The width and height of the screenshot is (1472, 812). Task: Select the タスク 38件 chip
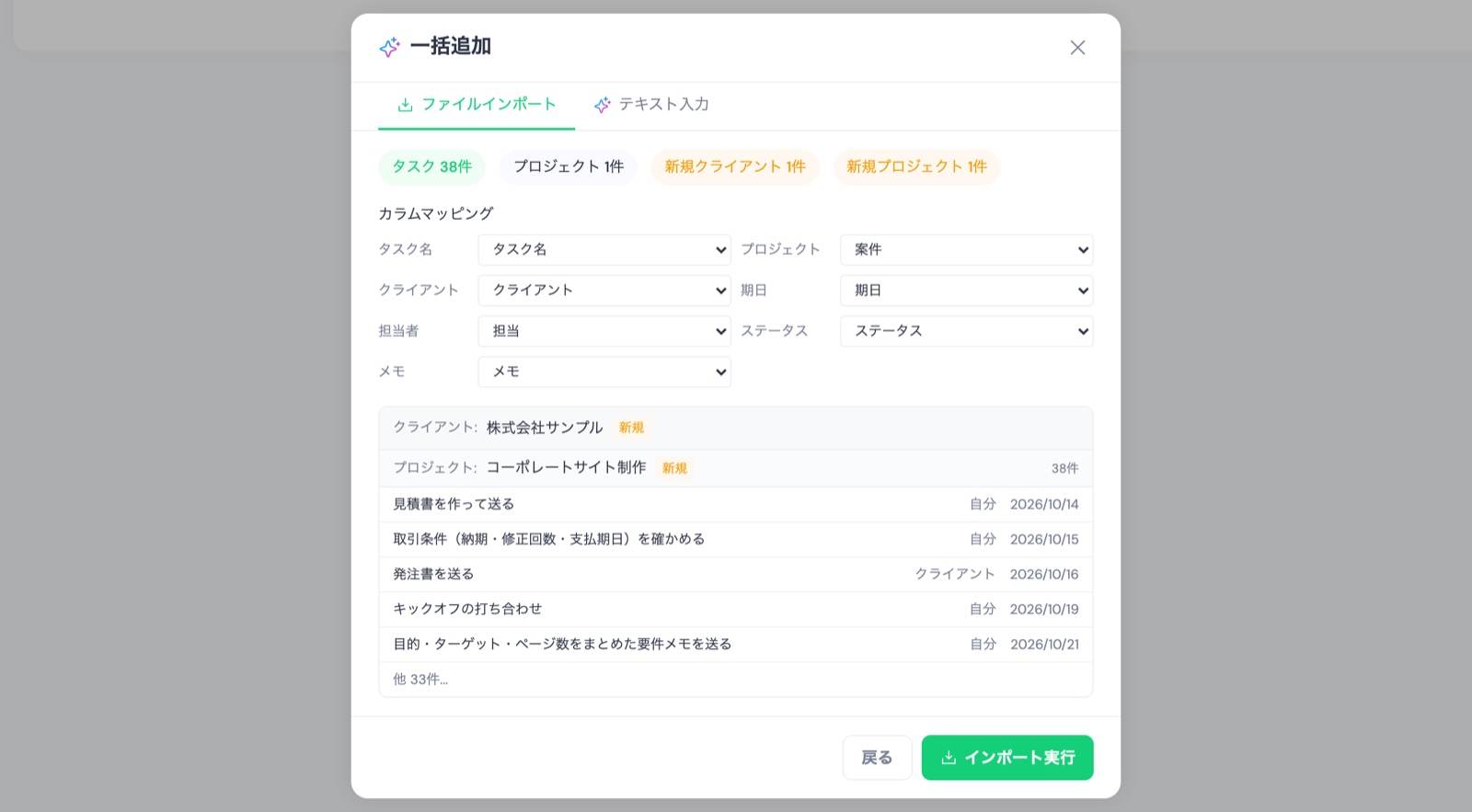tap(431, 166)
